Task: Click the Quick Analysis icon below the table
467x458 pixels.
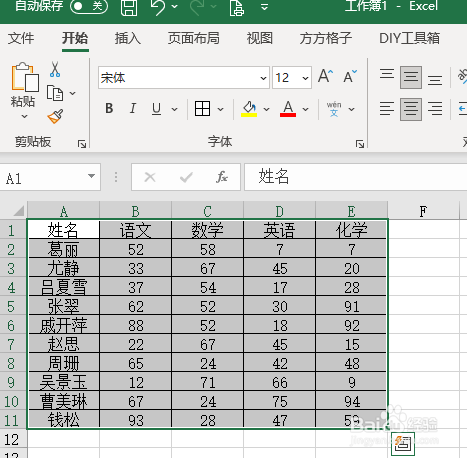Action: [403, 444]
